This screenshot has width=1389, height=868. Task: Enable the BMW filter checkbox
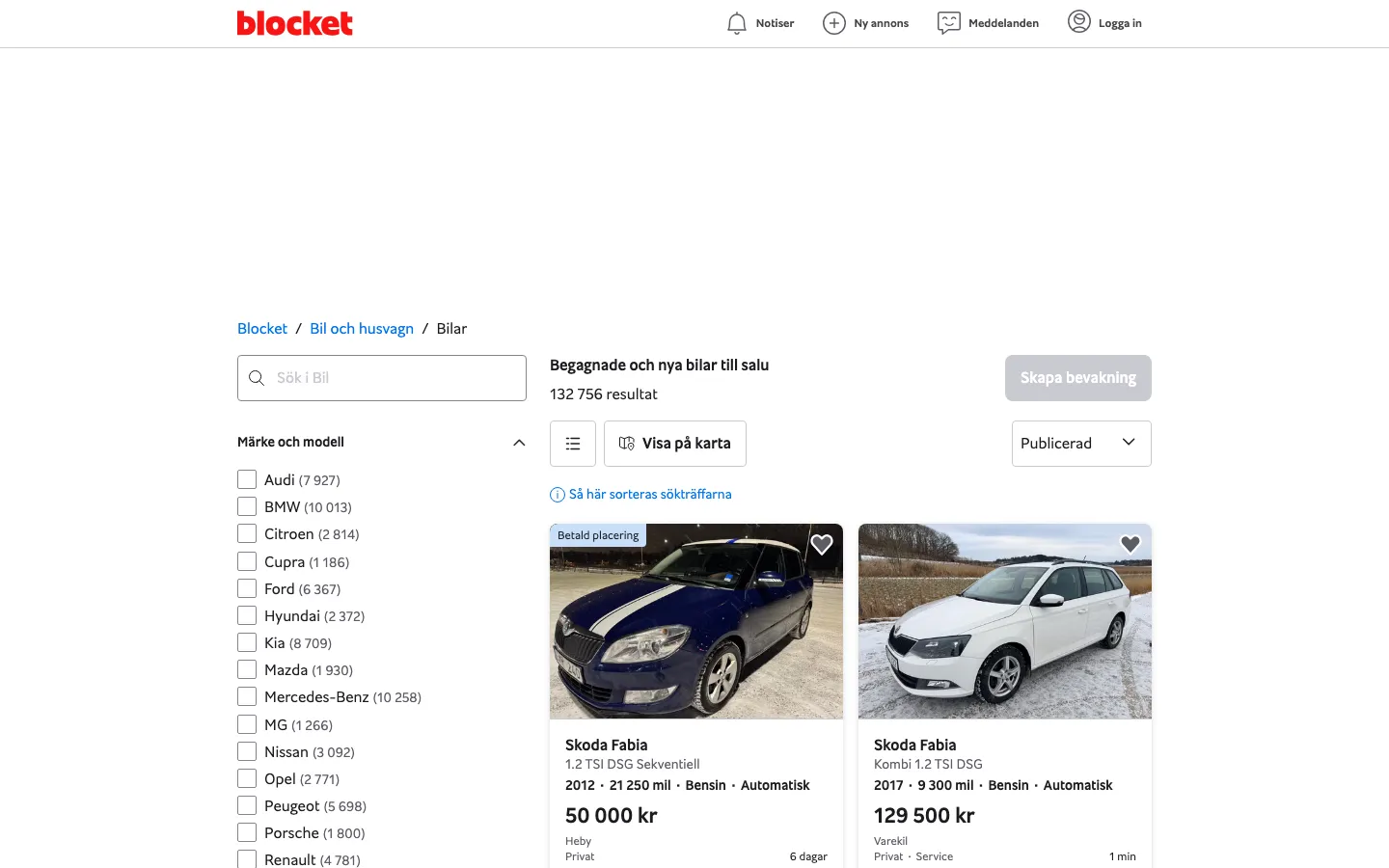pos(247,506)
